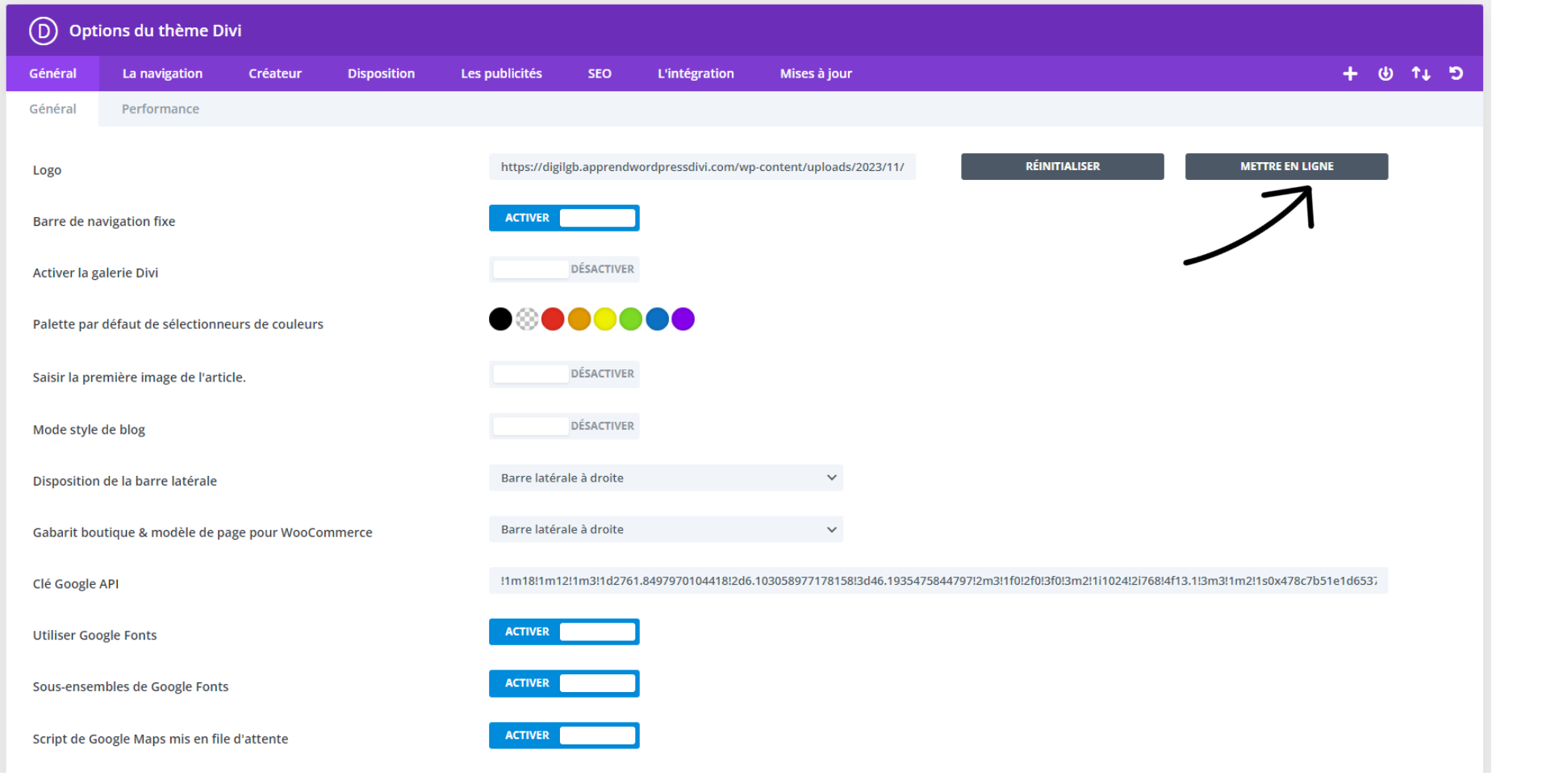Click the Logo URL input field
This screenshot has height=784, width=1542.
click(x=702, y=167)
